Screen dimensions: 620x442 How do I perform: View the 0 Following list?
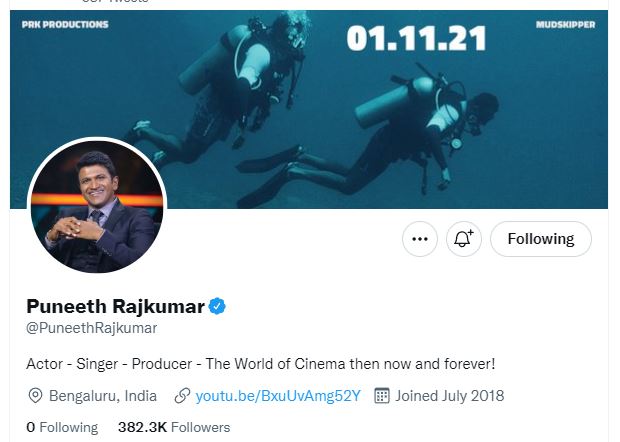click(62, 427)
